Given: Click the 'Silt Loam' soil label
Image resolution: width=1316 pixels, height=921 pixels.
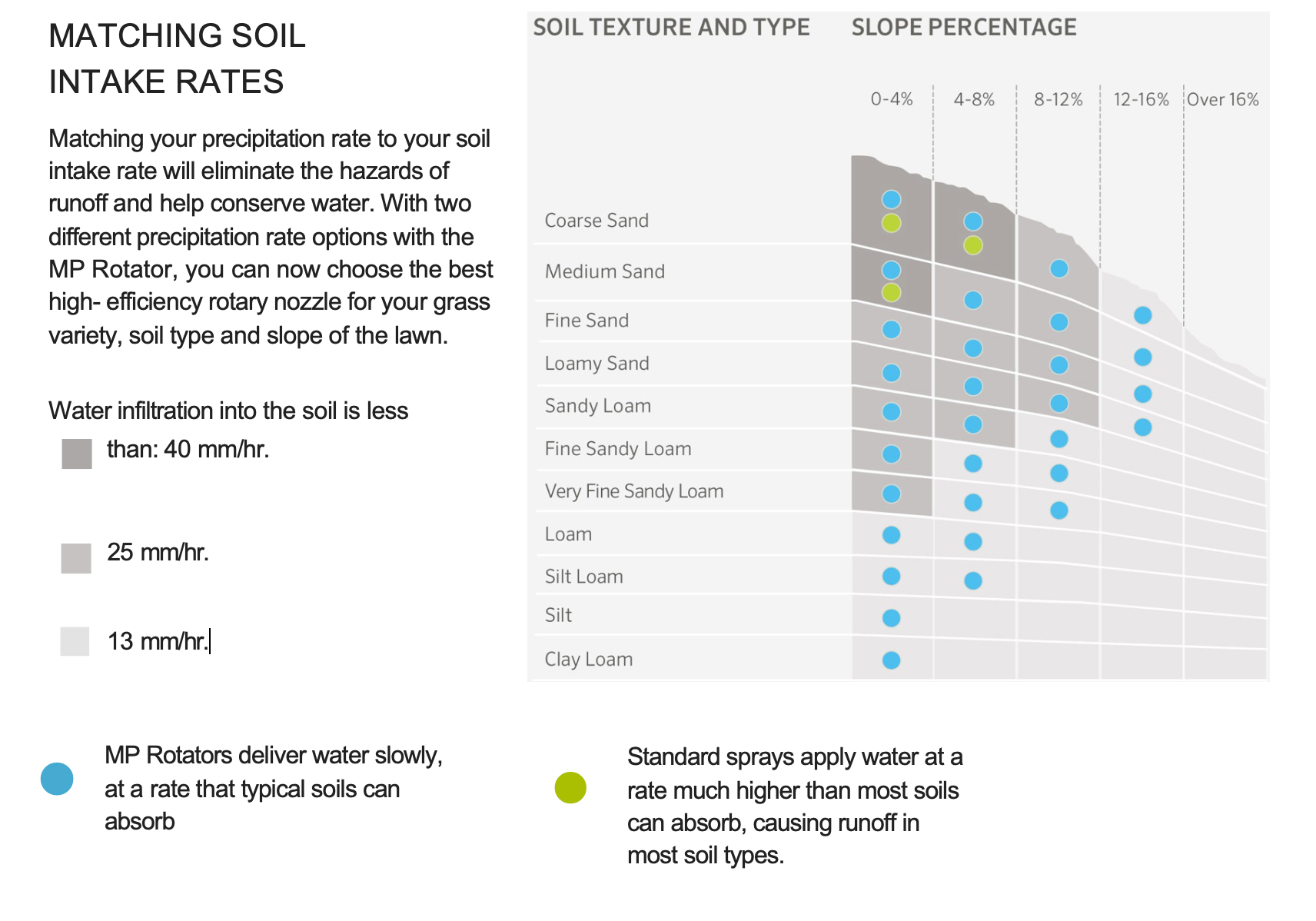Looking at the screenshot, I should pos(583,577).
